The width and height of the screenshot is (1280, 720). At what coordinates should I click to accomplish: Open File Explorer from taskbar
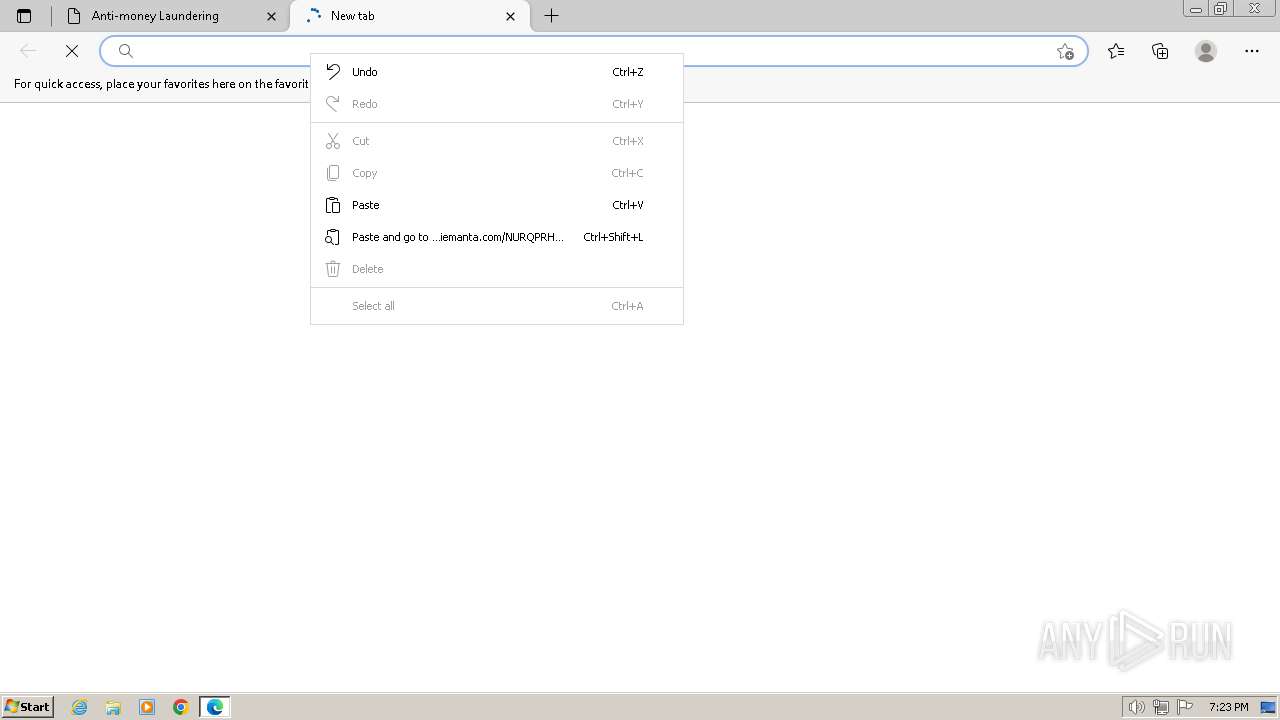[x=113, y=707]
